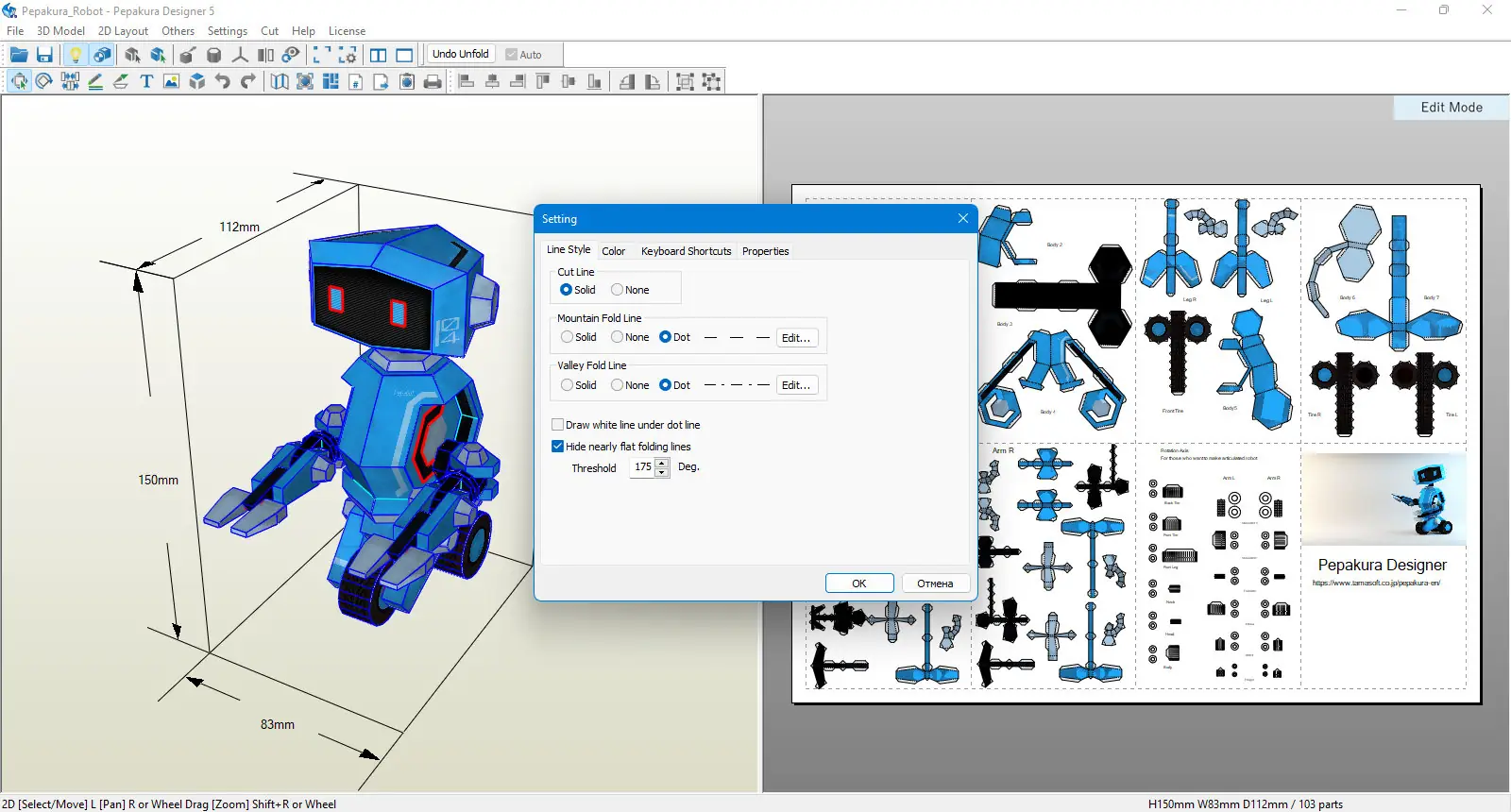Align parts to the right edge

click(518, 81)
